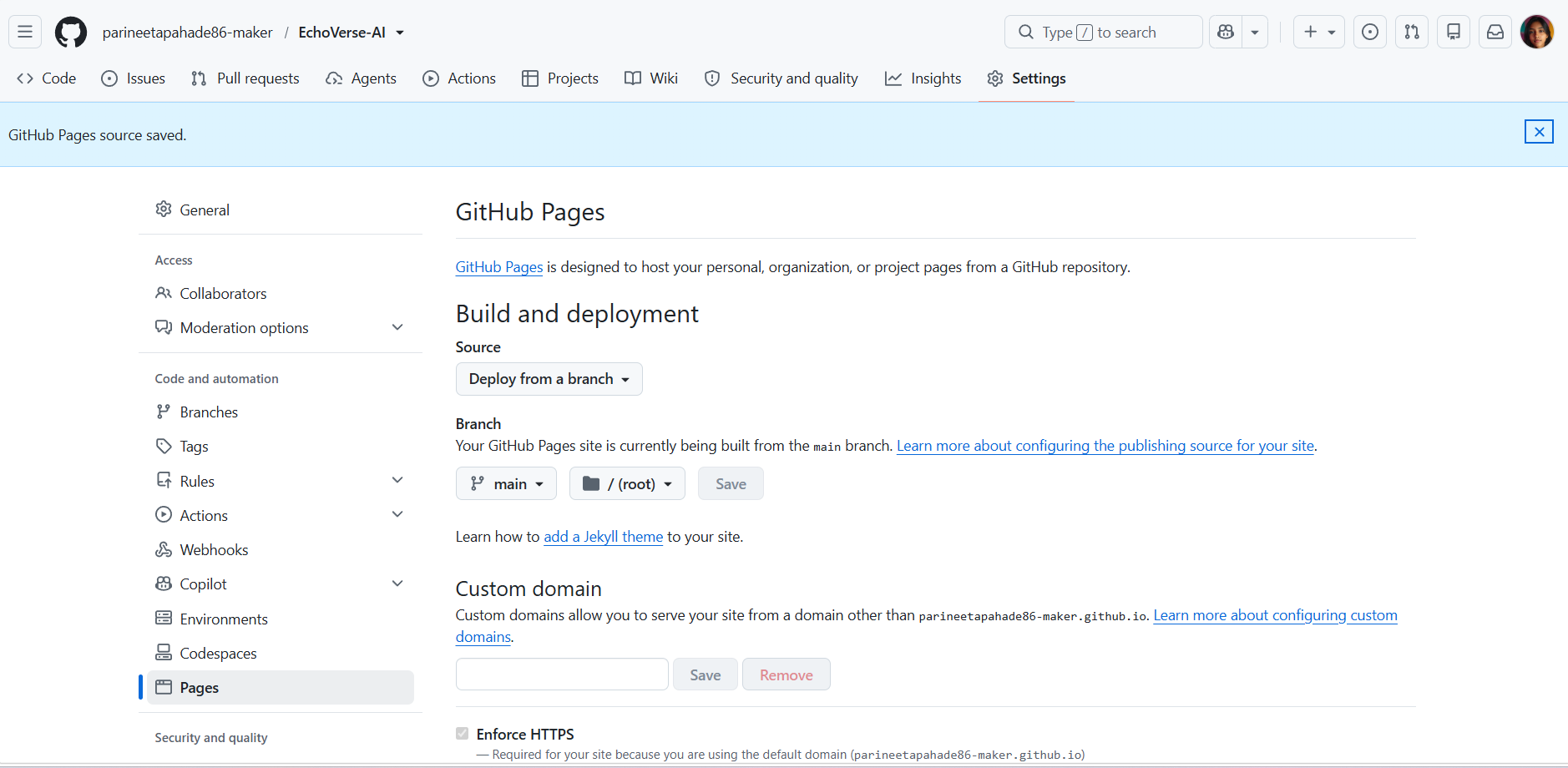Open the 'Deploy from a branch' source dropdown
1568x768 pixels.
pyautogui.click(x=549, y=379)
